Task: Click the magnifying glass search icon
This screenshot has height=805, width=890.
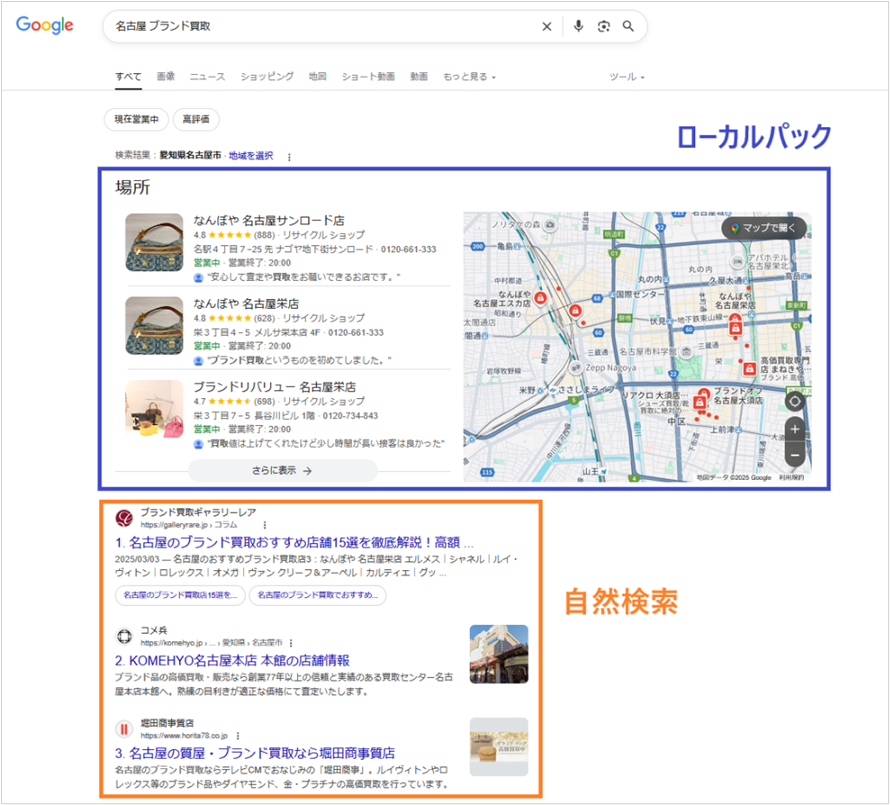Action: tap(629, 26)
